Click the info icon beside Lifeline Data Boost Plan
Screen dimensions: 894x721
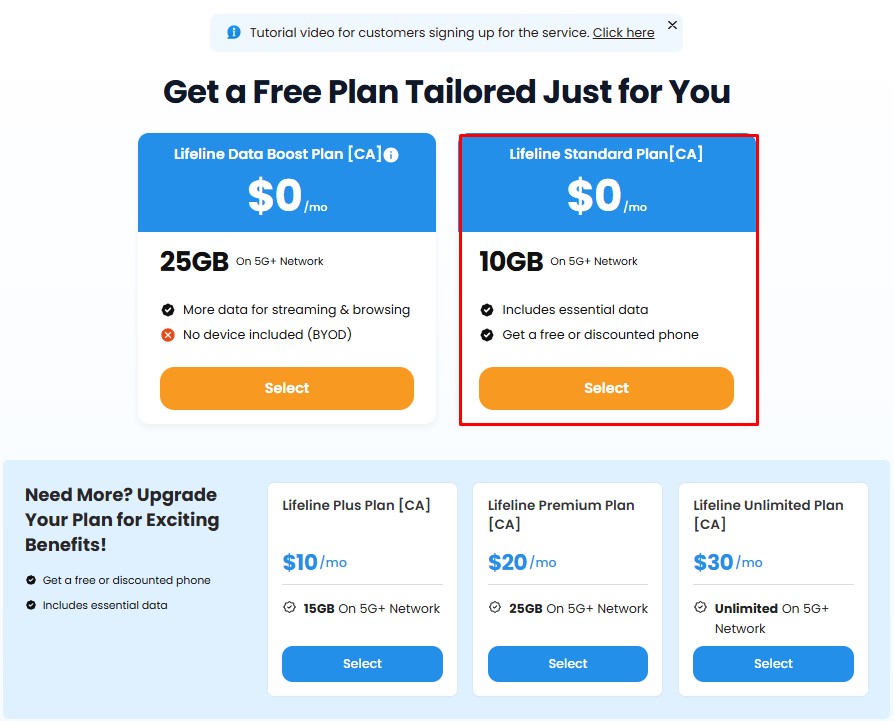(391, 154)
